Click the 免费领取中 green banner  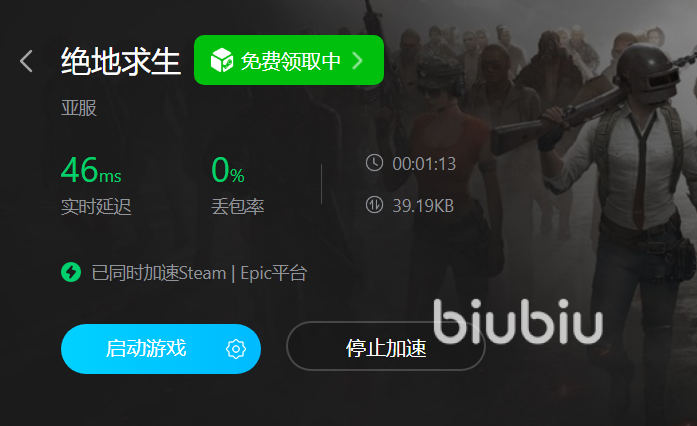coord(289,60)
